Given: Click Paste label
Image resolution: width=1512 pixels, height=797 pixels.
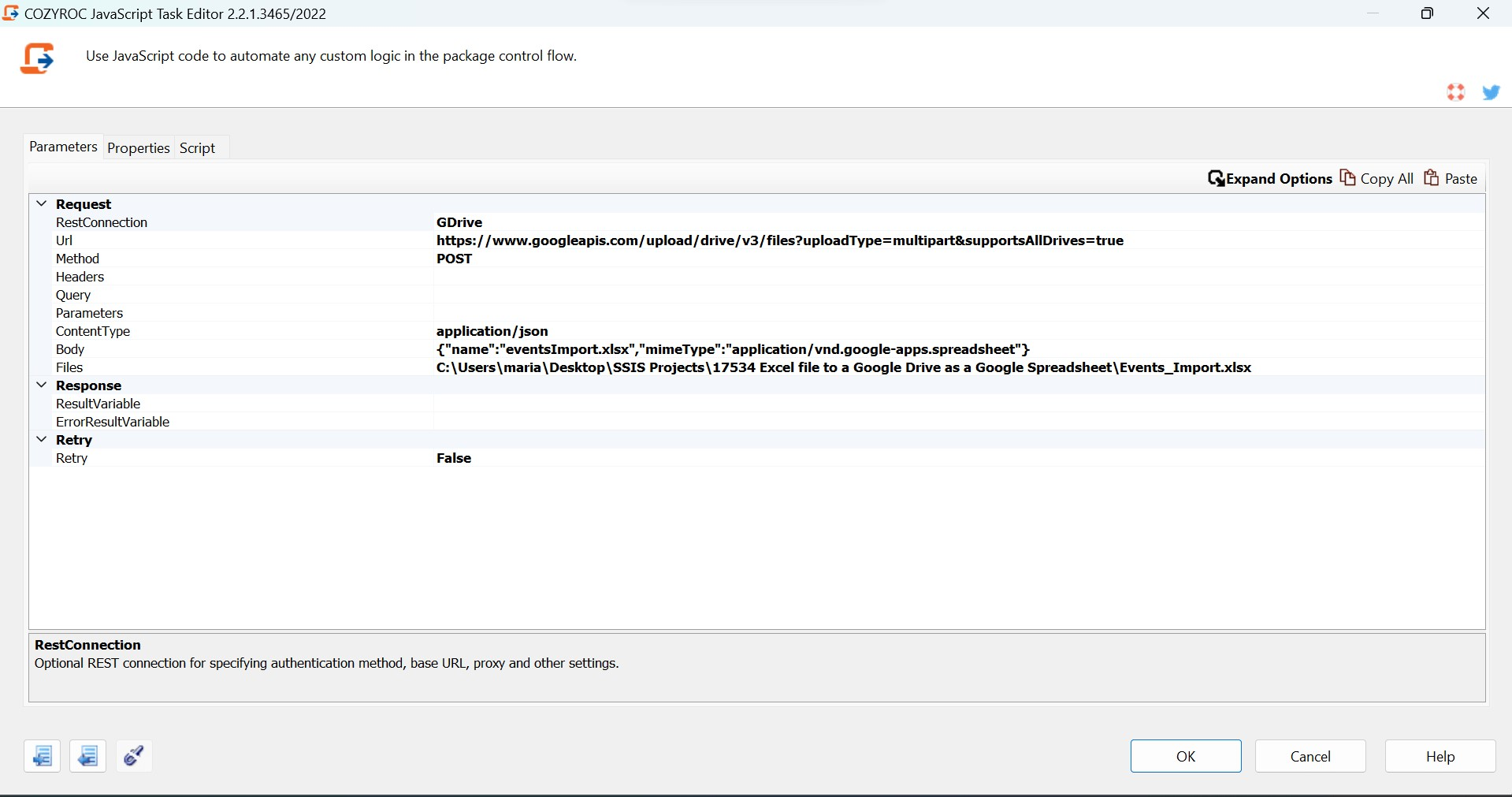Looking at the screenshot, I should pyautogui.click(x=1461, y=179).
